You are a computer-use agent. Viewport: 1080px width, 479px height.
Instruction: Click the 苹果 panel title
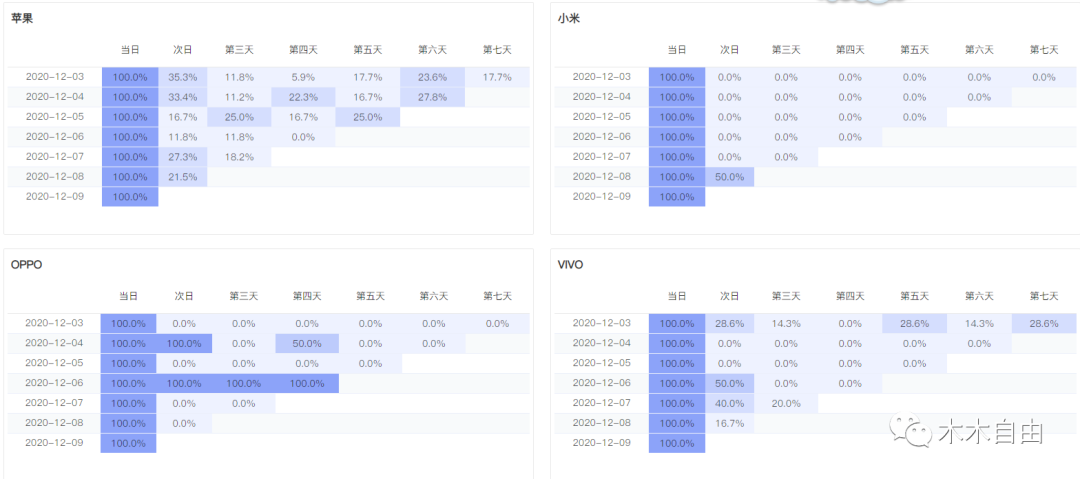(x=22, y=18)
